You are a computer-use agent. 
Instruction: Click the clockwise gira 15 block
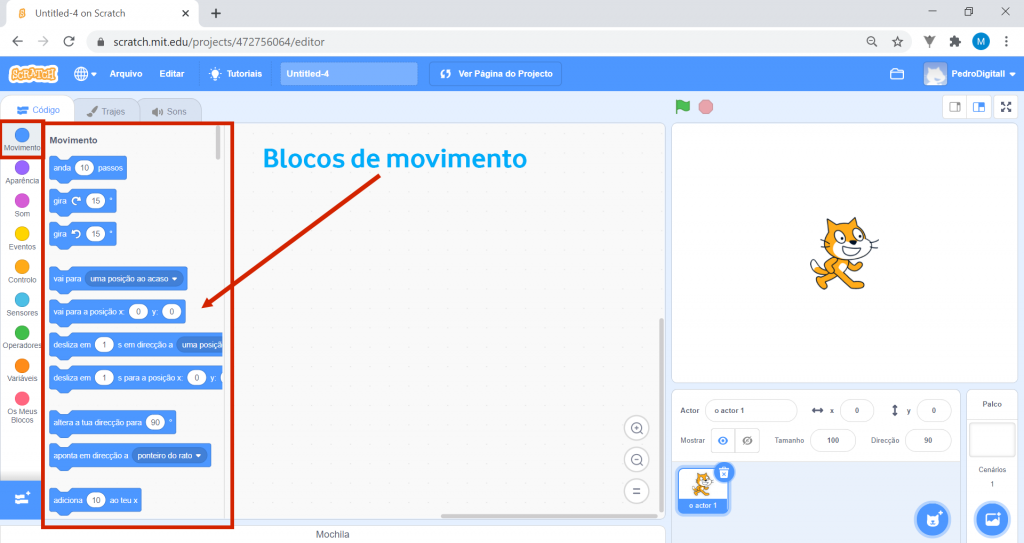pos(82,201)
